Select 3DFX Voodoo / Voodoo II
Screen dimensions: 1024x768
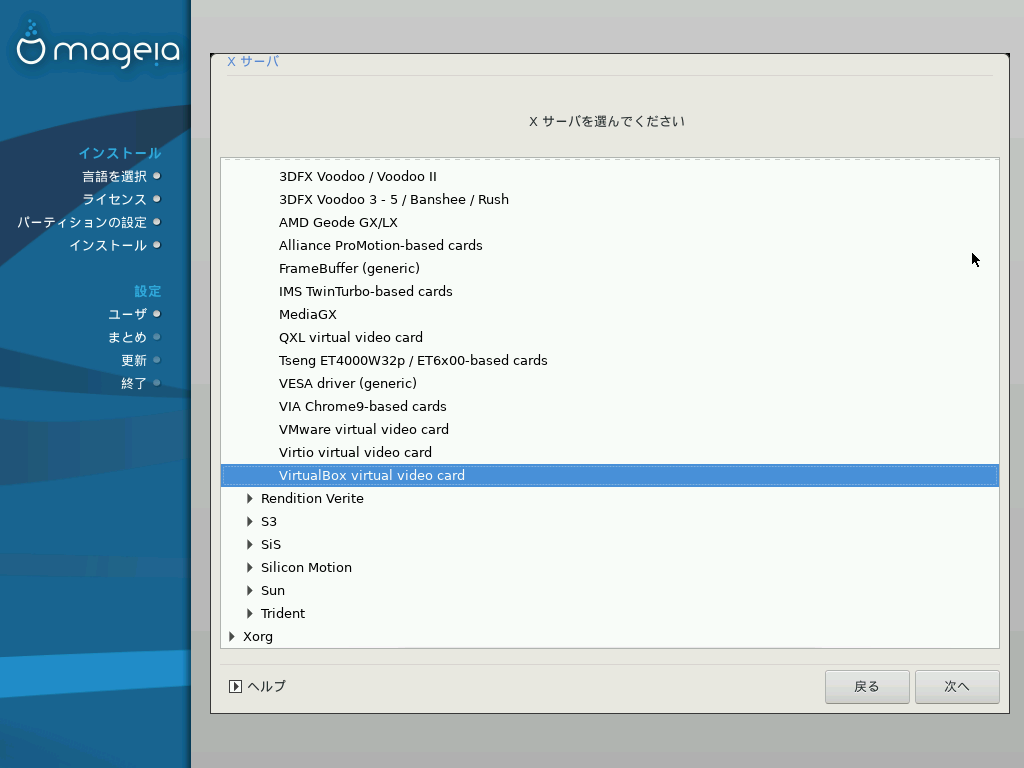pos(610,176)
